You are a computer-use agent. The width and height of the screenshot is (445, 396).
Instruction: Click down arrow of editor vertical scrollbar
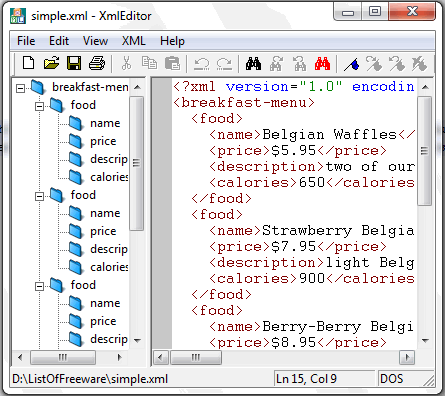pos(425,340)
